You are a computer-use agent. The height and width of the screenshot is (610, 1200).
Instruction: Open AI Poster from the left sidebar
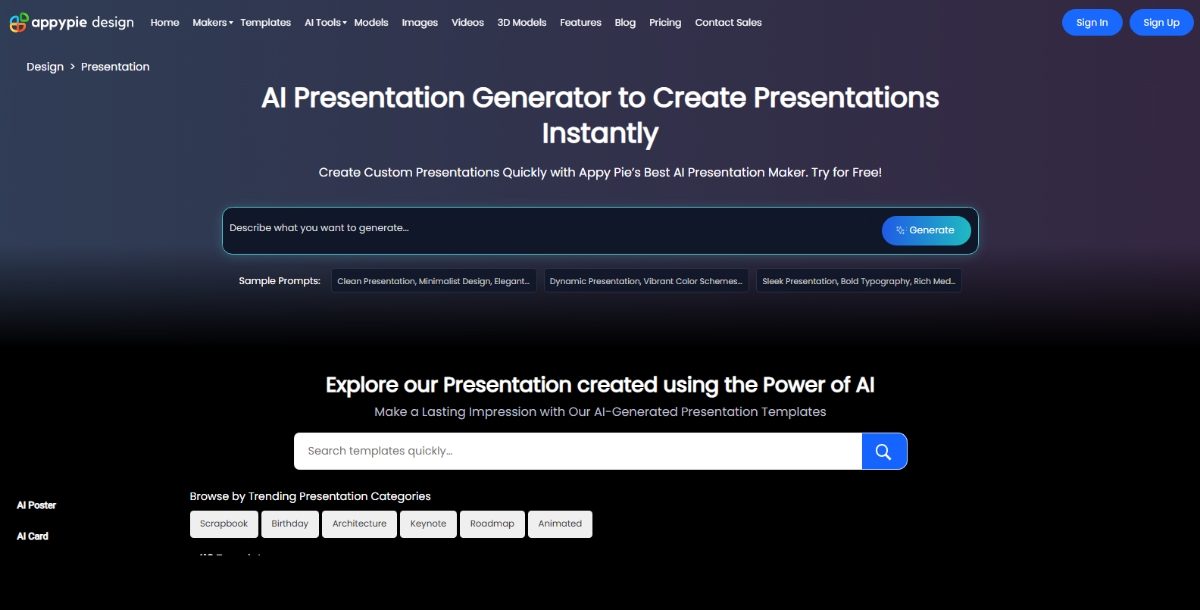click(36, 505)
